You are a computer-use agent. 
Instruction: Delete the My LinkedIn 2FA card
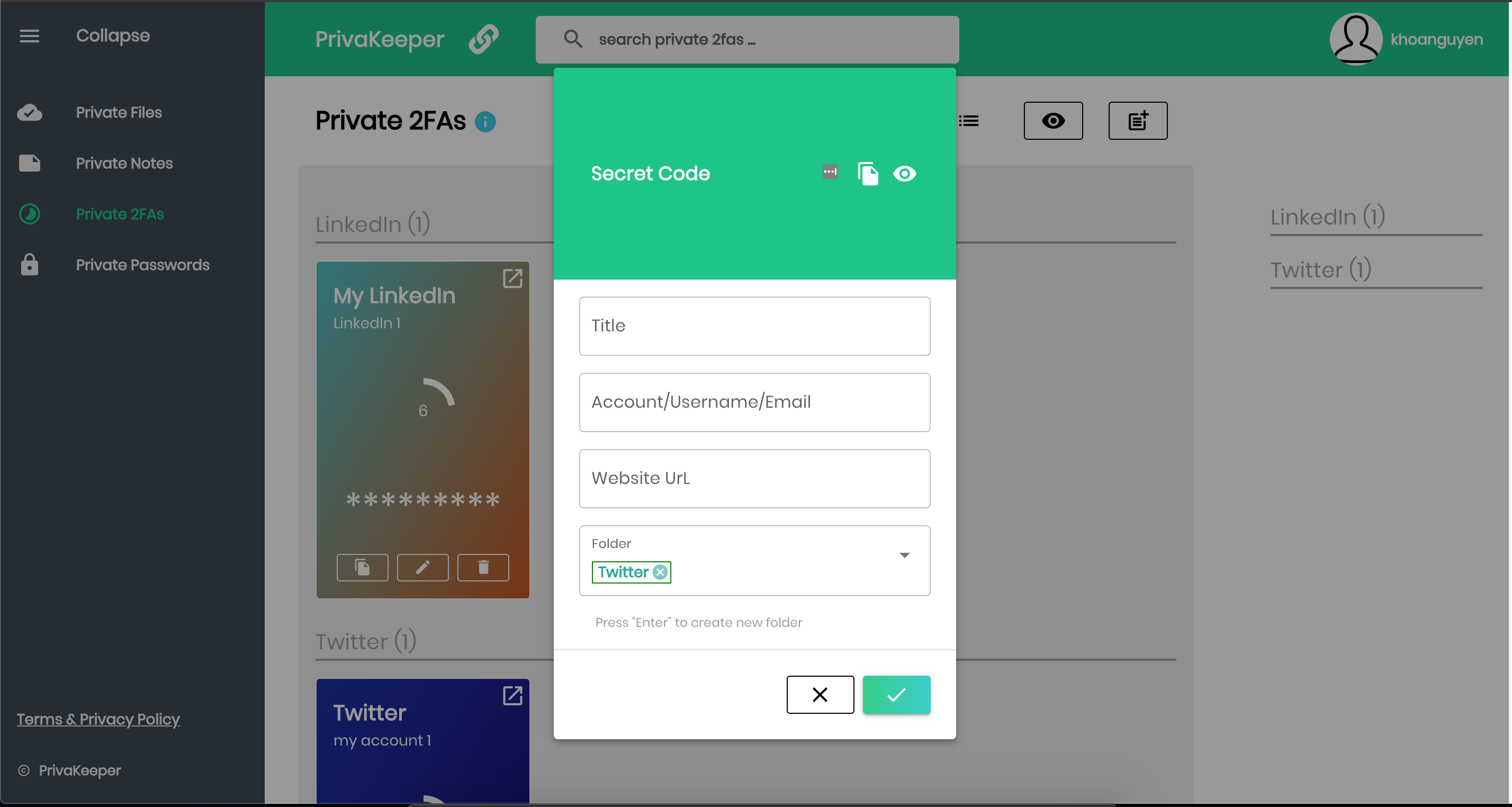coord(482,567)
